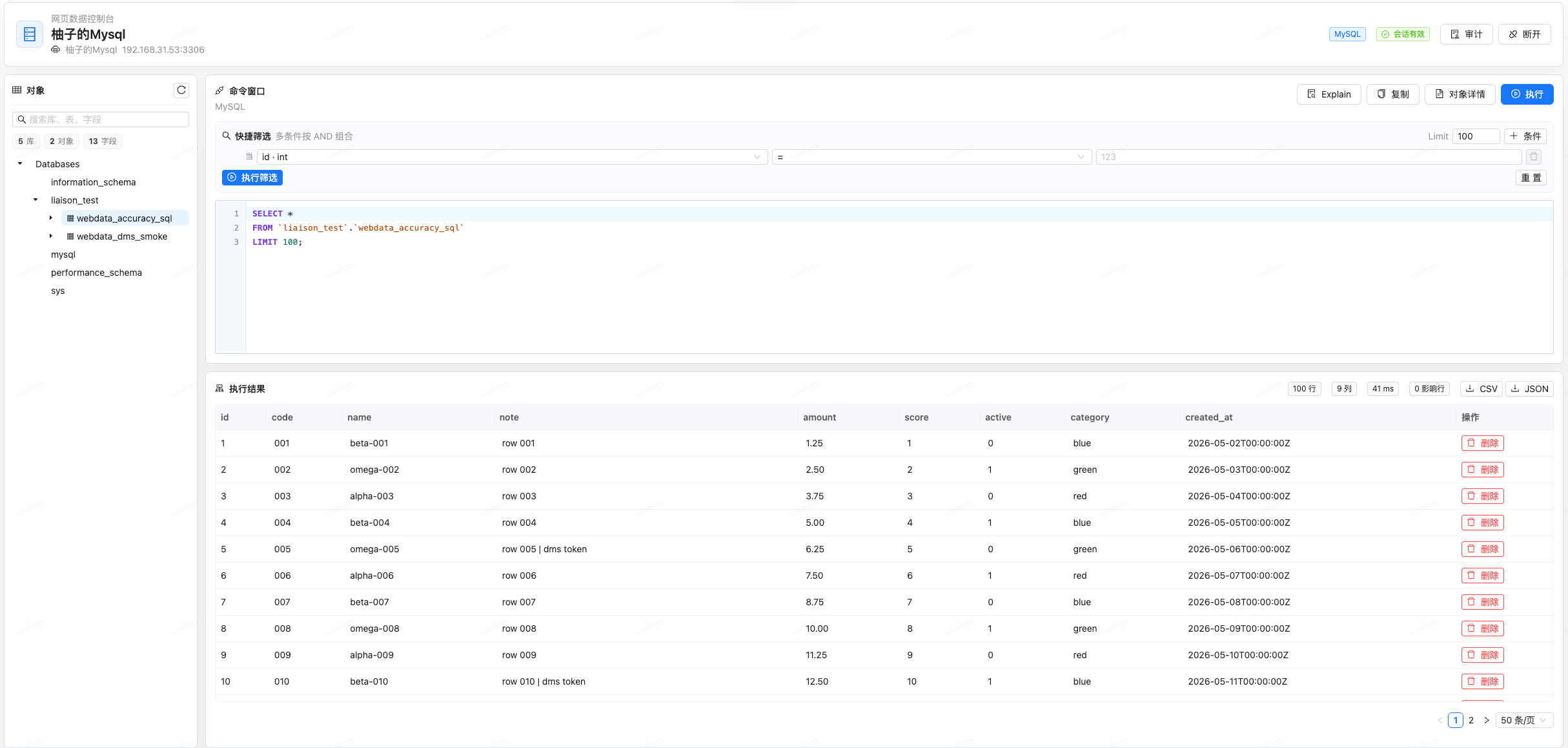Click the table icon of webdata_dms_smoke
This screenshot has width=1568, height=748.
tap(70, 236)
